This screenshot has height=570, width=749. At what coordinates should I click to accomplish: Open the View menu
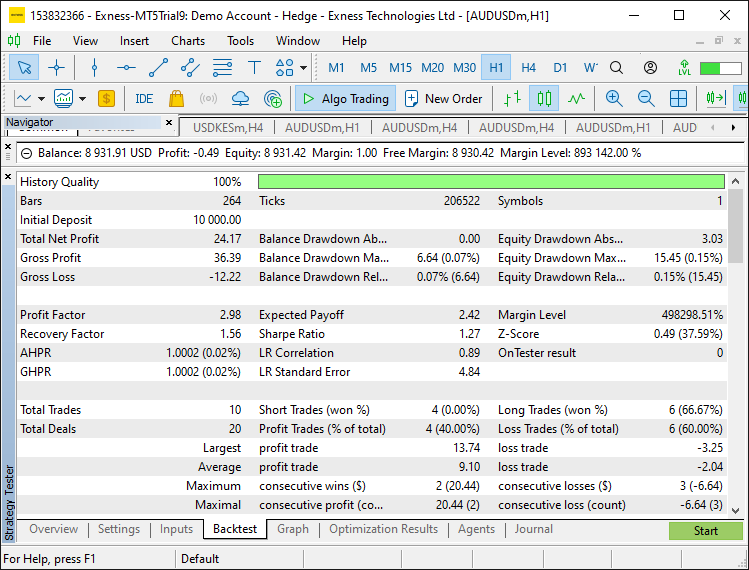click(85, 41)
